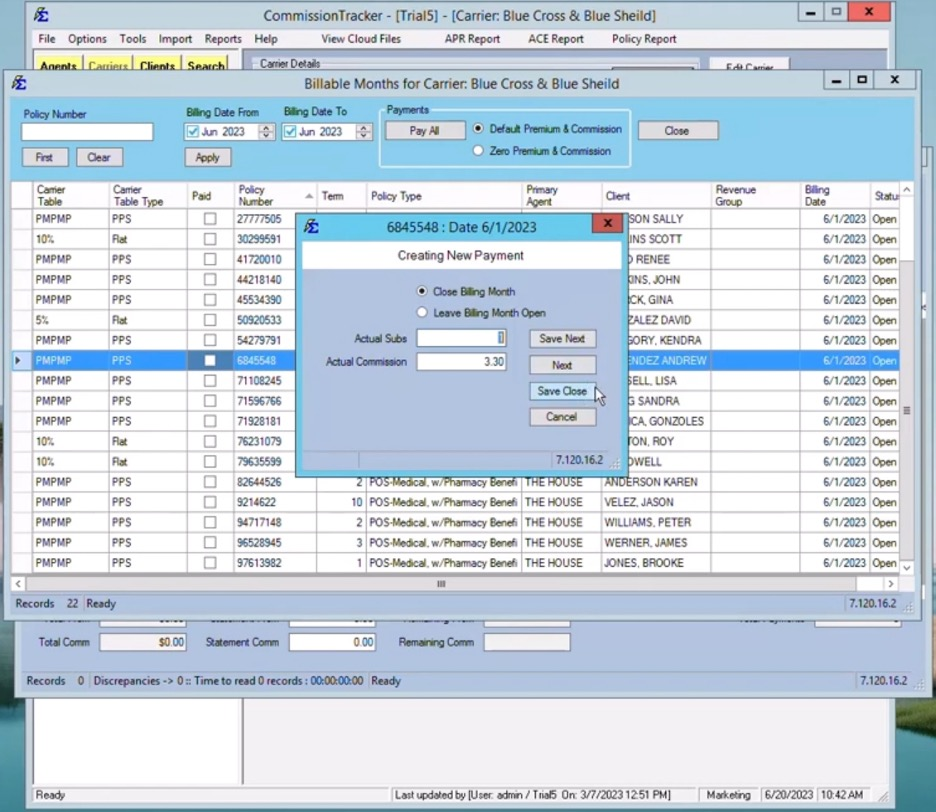Select View Cloud Files from the menu bar

pos(360,39)
